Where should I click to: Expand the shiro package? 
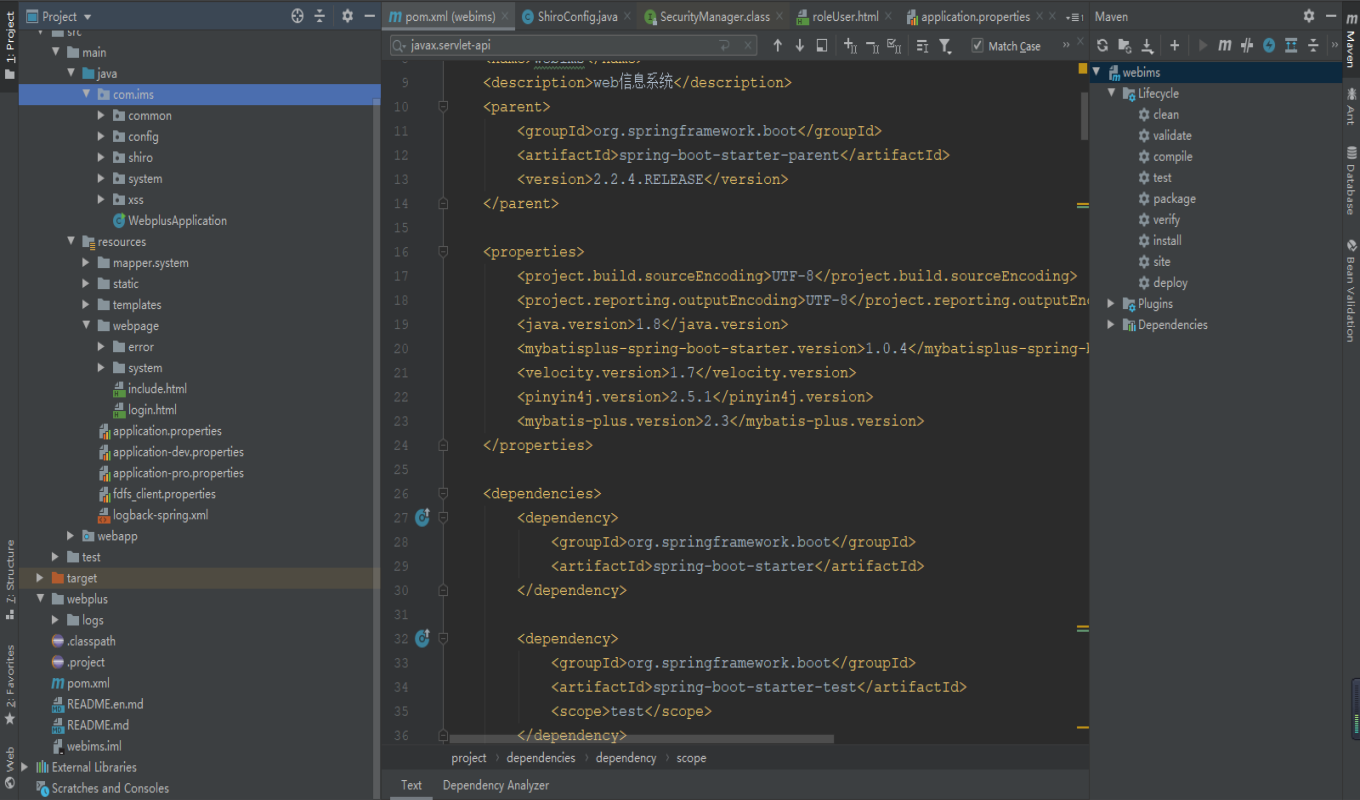pyautogui.click(x=102, y=157)
